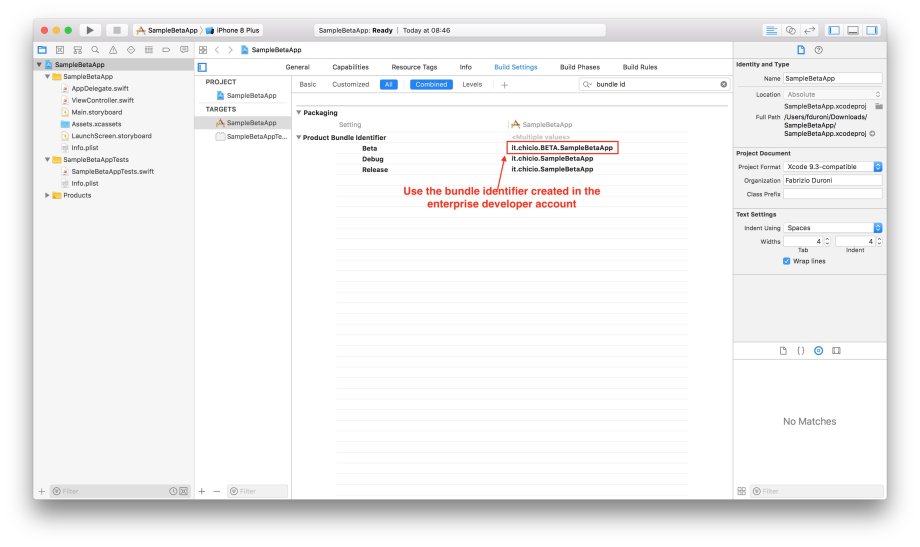Switch to the Build Phases tab
Viewport: 920px width, 547px height.
(580, 67)
